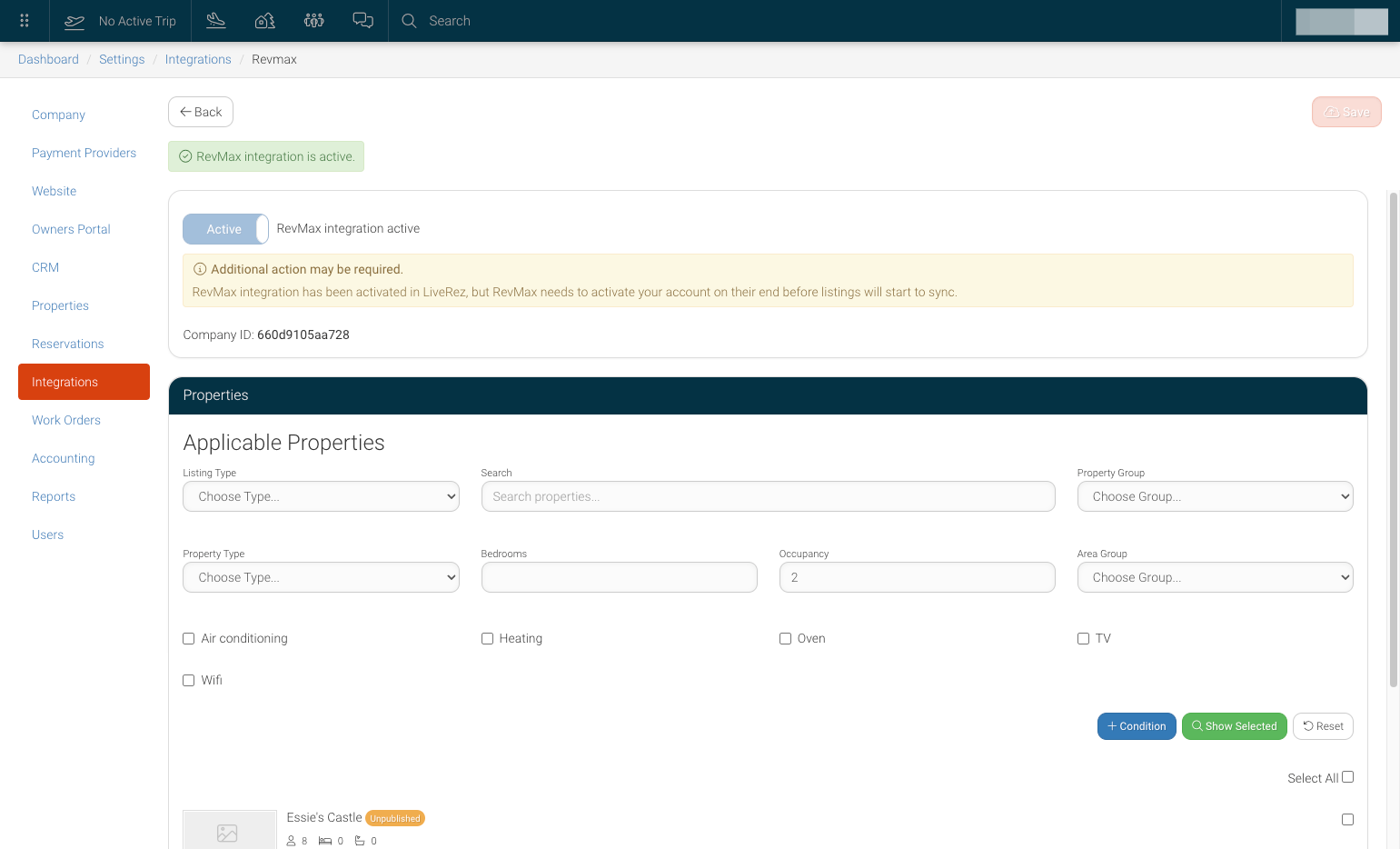Tick the Wifi amenity checkbox
This screenshot has width=1400, height=849.
point(189,681)
